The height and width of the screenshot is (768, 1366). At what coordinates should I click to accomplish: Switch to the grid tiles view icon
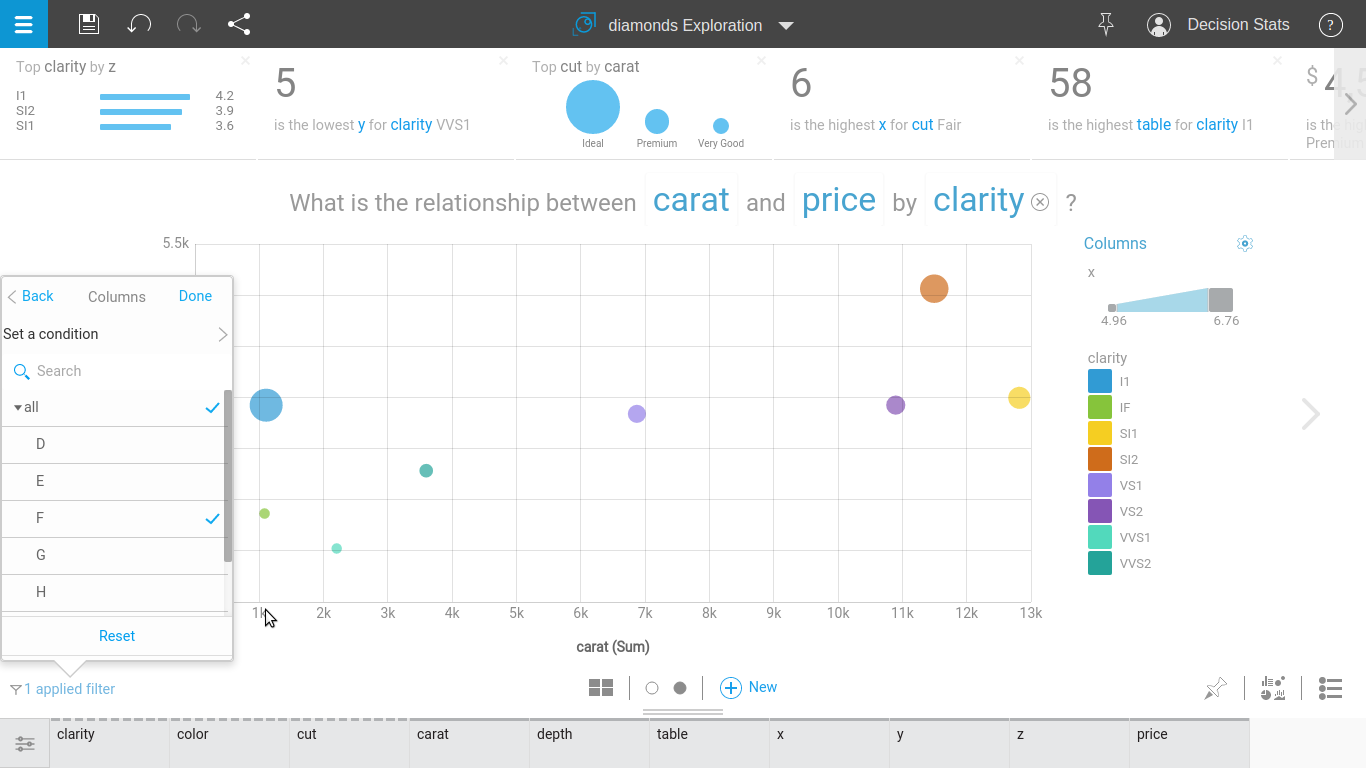click(601, 687)
